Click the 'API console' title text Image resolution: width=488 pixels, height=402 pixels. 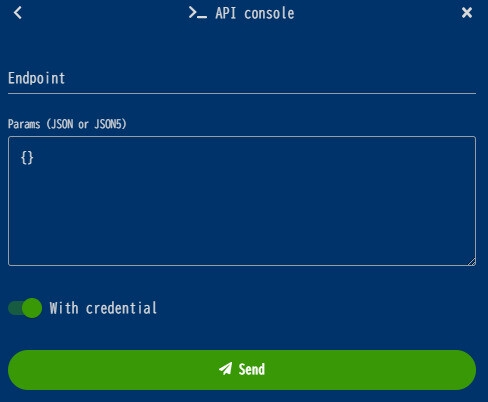pyautogui.click(x=255, y=13)
